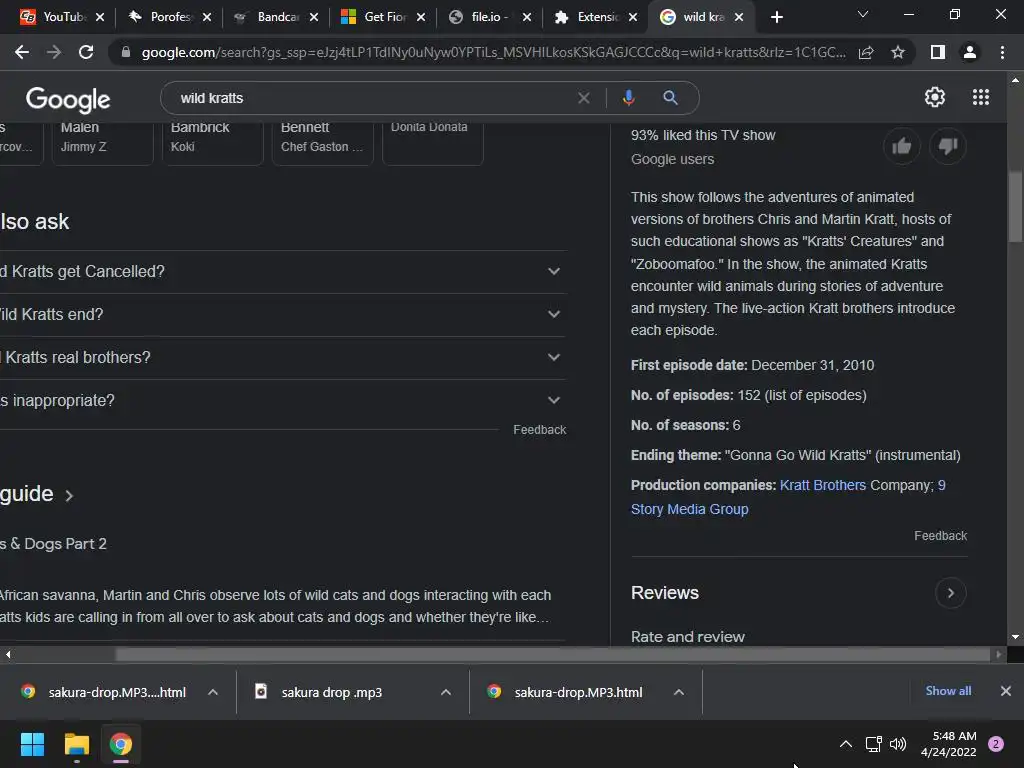Go back to previous page
The width and height of the screenshot is (1024, 768).
(x=22, y=52)
